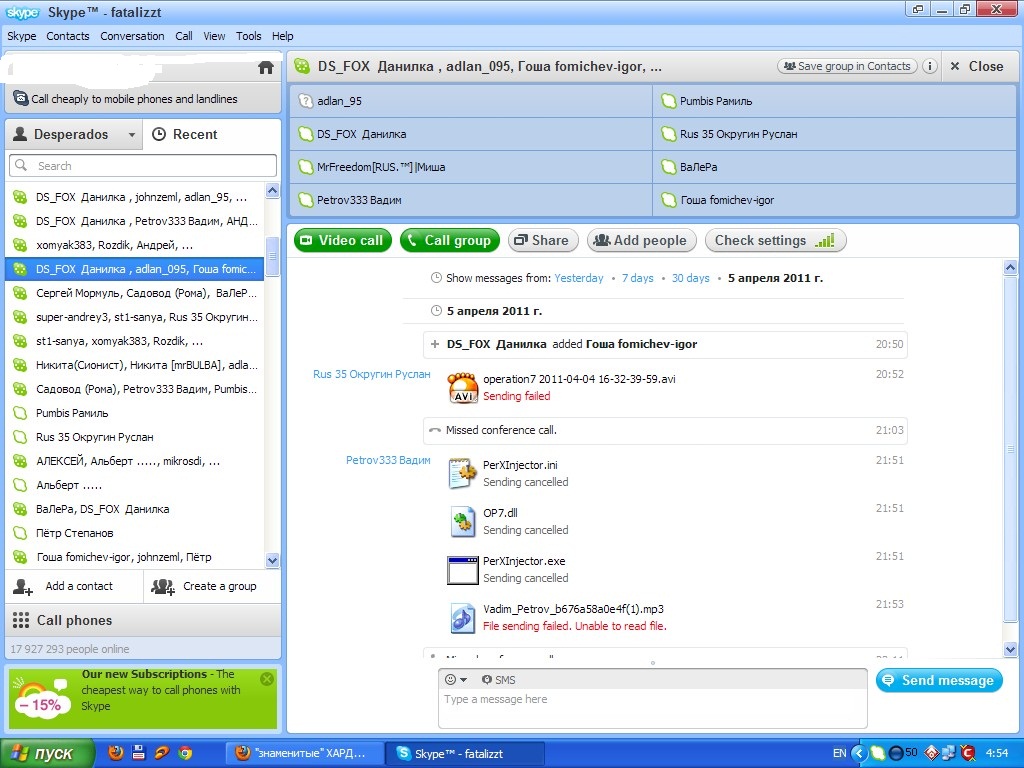The width and height of the screenshot is (1024, 768).
Task: Open the xomyak383, Rozdik, Андрей group chat
Action: pyautogui.click(x=135, y=246)
